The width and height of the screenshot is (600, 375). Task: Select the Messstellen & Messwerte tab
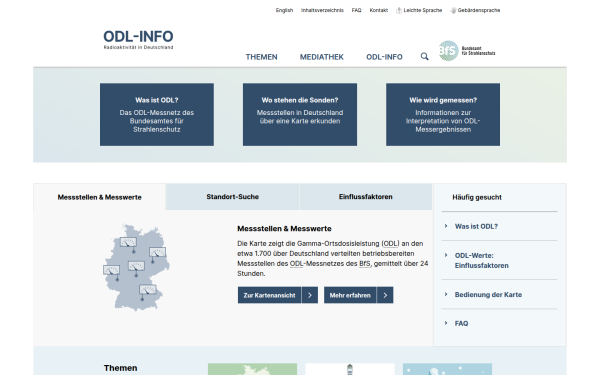coord(99,197)
